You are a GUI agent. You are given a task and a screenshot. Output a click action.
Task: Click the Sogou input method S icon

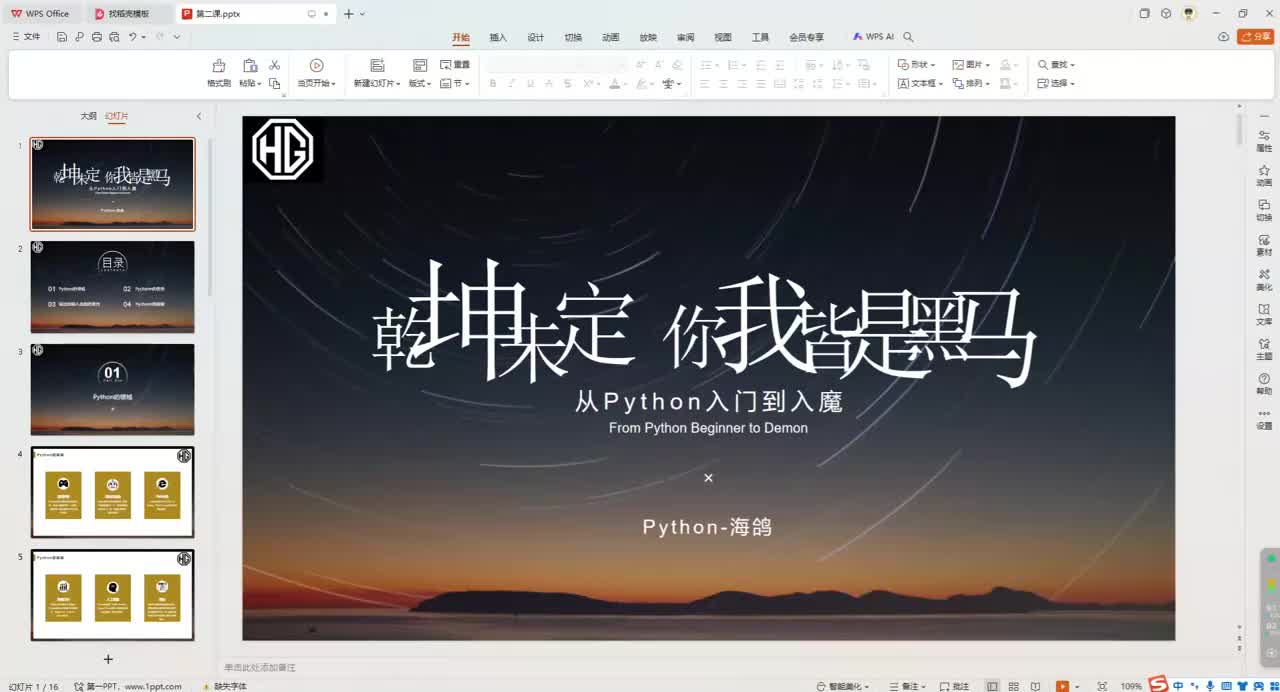pos(1158,685)
